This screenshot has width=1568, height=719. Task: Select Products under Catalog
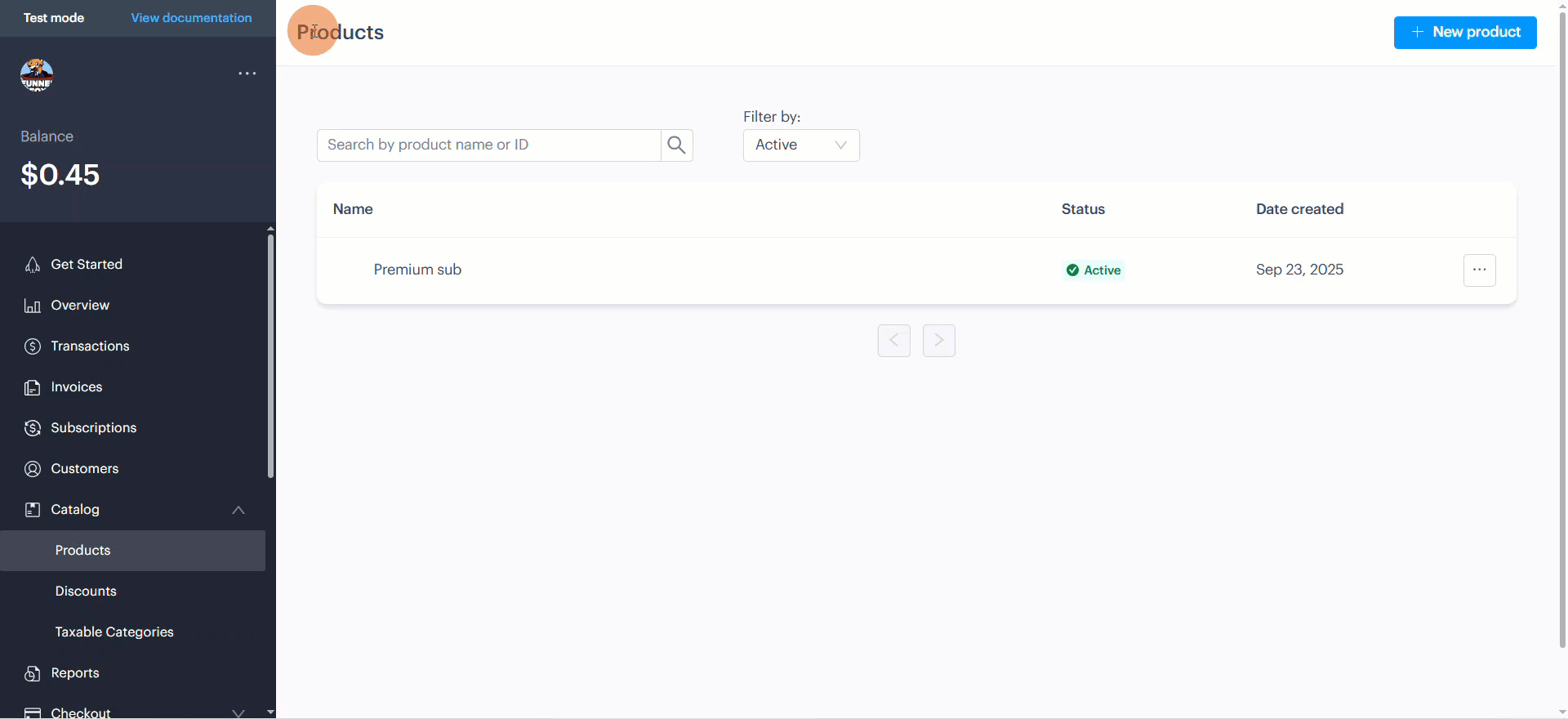click(132, 551)
